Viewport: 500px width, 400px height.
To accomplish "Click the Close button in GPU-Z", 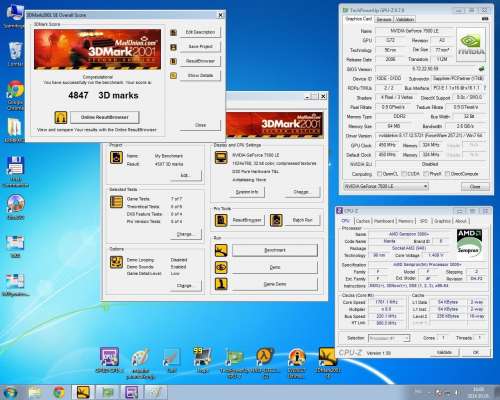I will tap(475, 187).
